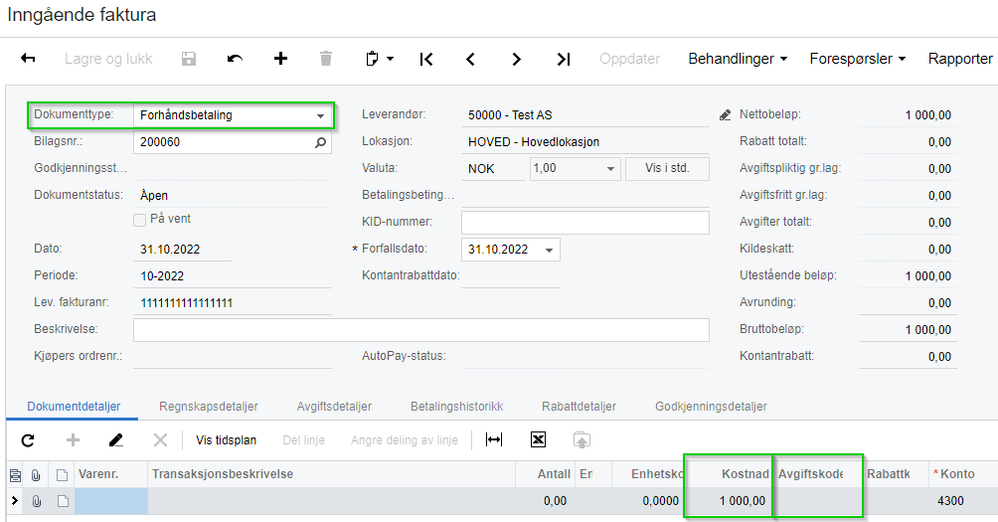
Task: Click the Vis i std. button
Action: pyautogui.click(x=667, y=169)
